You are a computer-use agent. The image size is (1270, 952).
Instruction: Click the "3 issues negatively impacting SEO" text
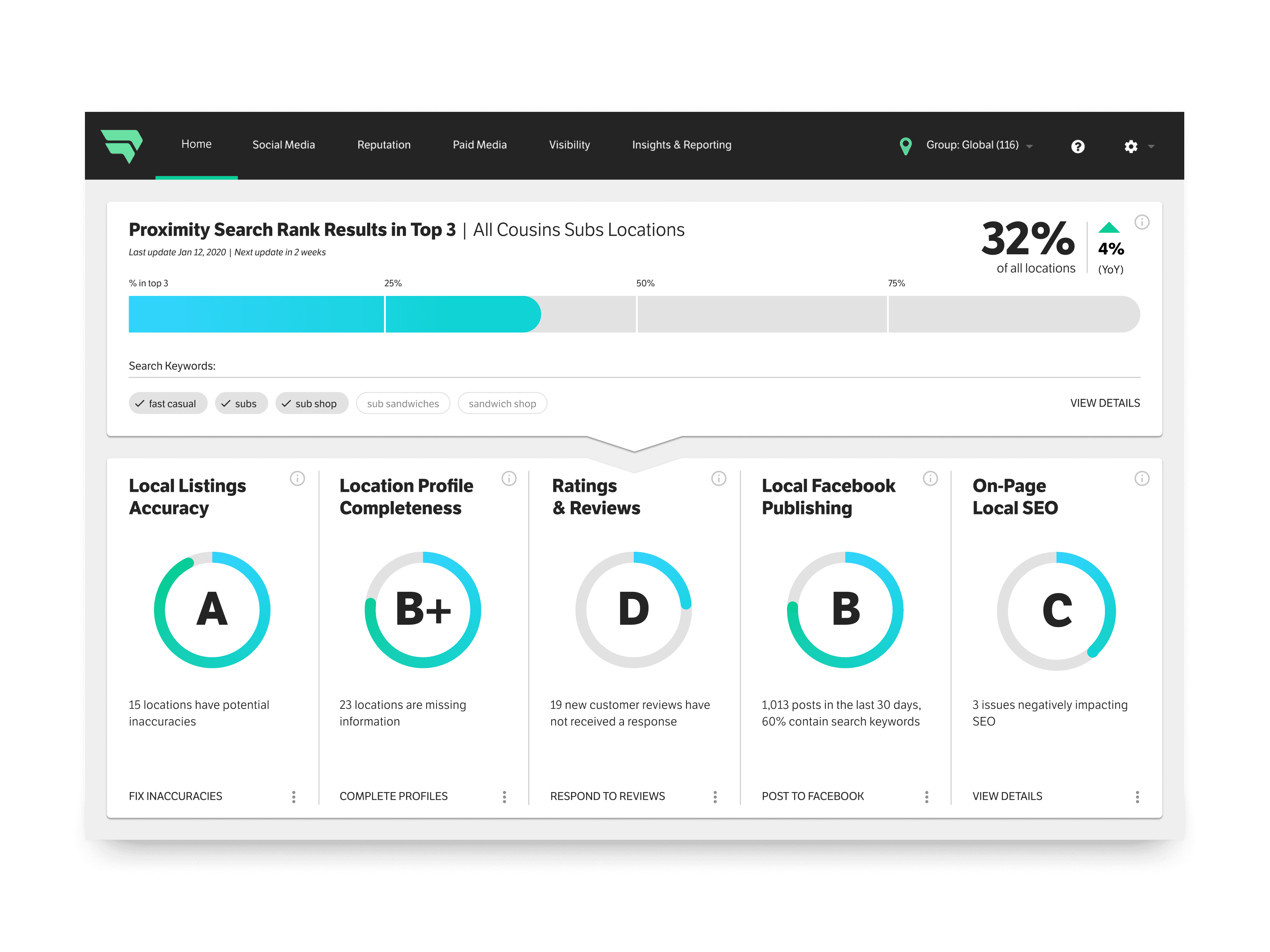tap(1050, 713)
